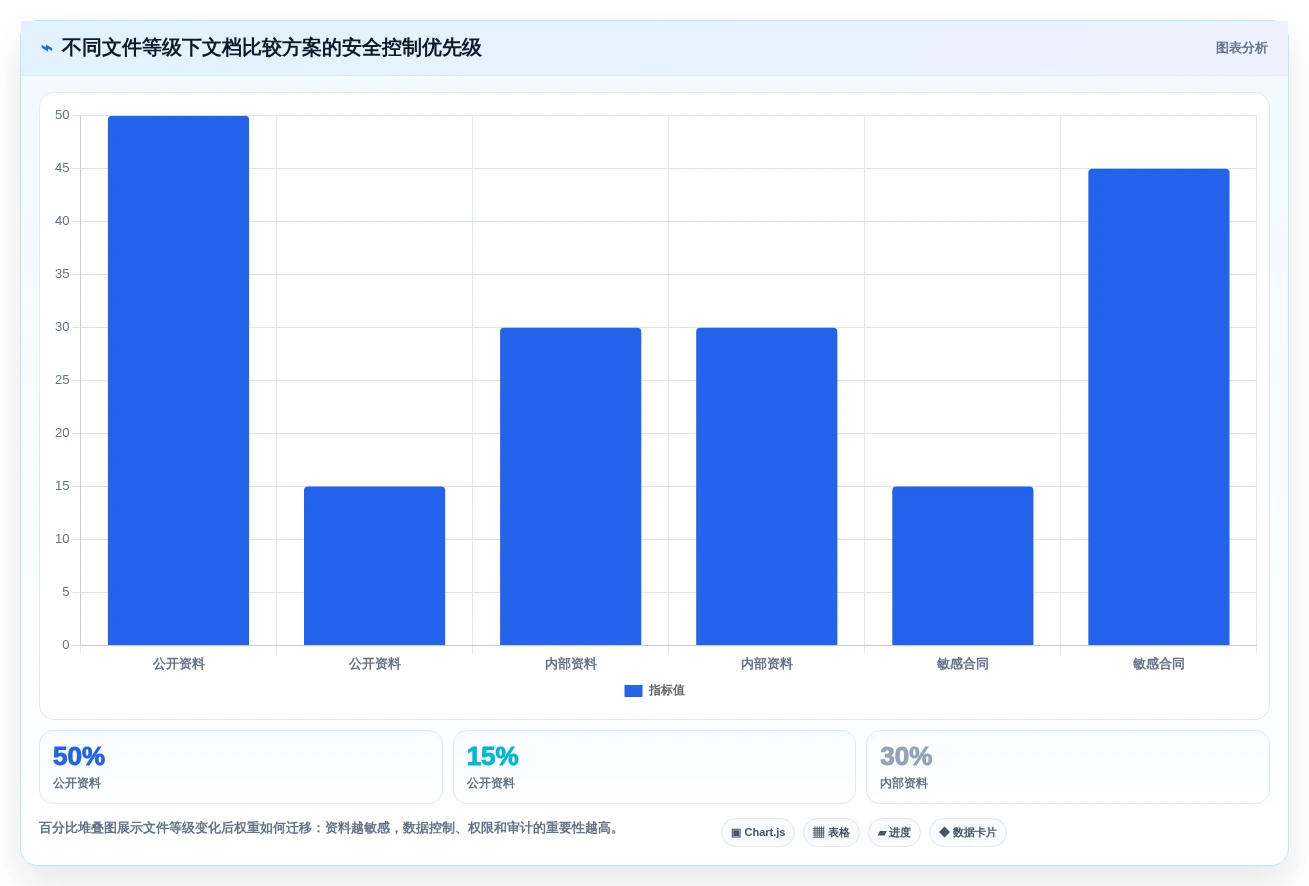Click the y-axis tick label 40

tap(62, 221)
